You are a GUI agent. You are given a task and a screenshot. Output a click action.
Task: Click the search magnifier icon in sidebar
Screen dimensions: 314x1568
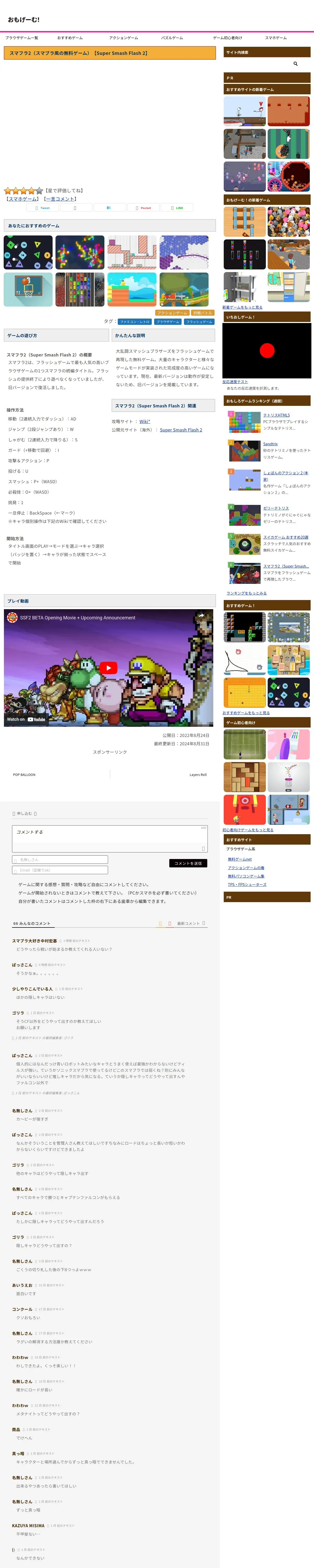click(x=296, y=63)
